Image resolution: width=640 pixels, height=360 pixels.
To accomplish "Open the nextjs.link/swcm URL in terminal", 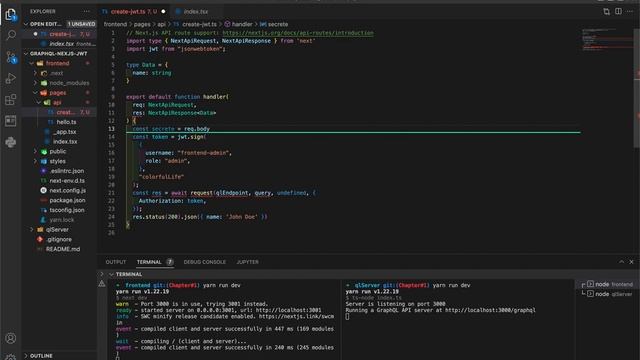I will [296, 316].
